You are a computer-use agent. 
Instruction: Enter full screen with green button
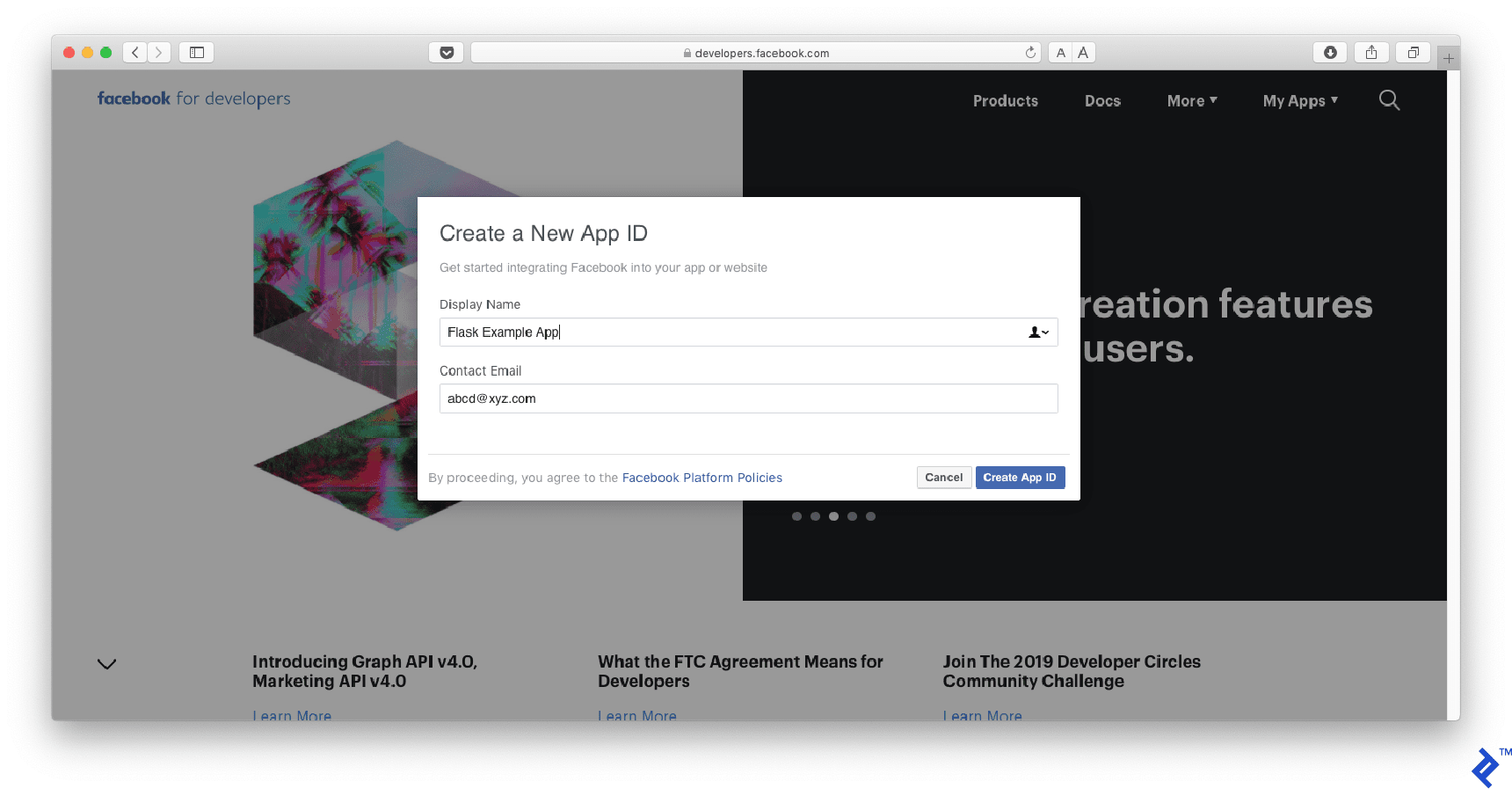pos(105,53)
